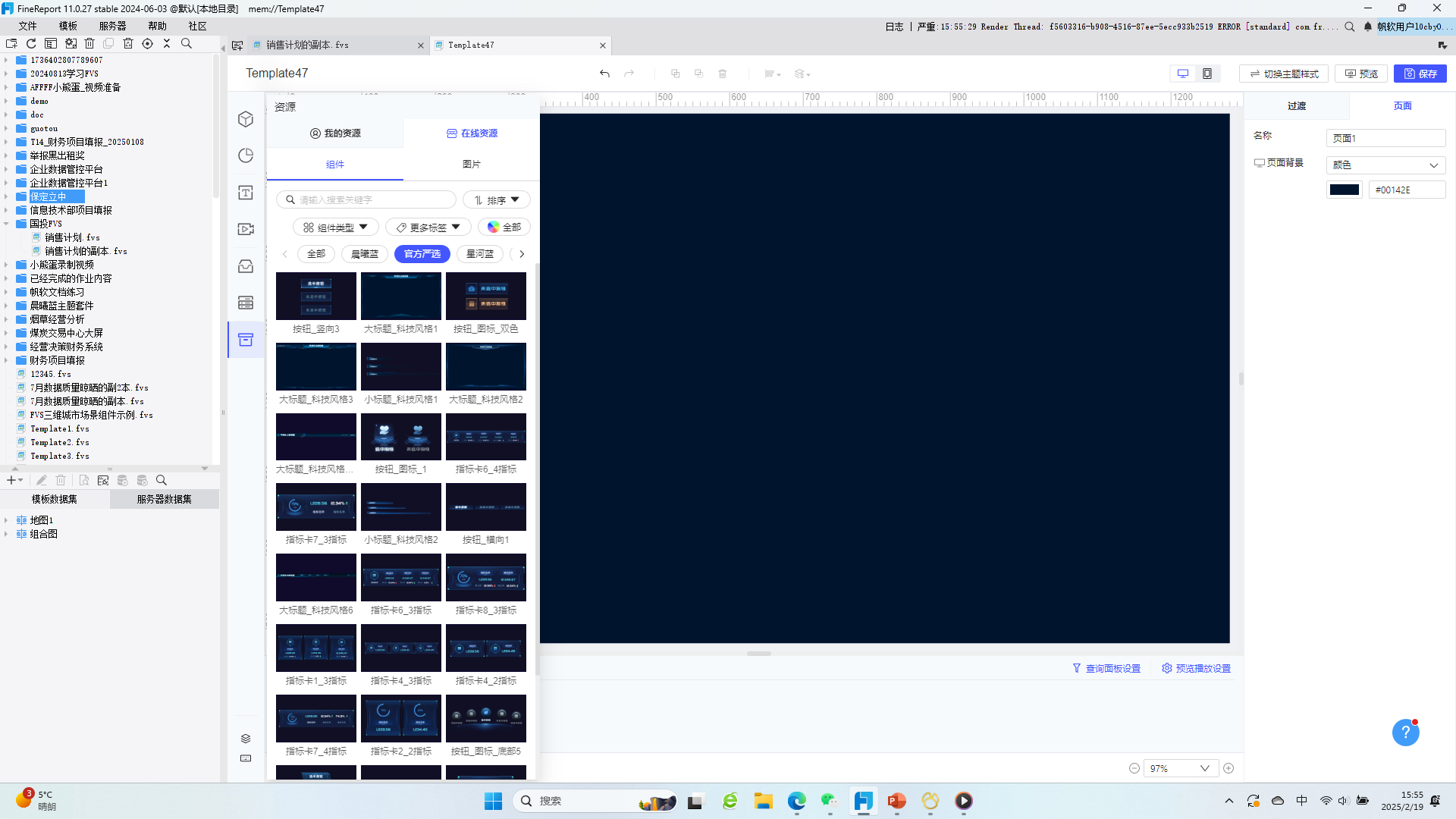This screenshot has width=1456, height=819.
Task: Select the 晨曦蓝 style filter chip
Action: pos(365,254)
